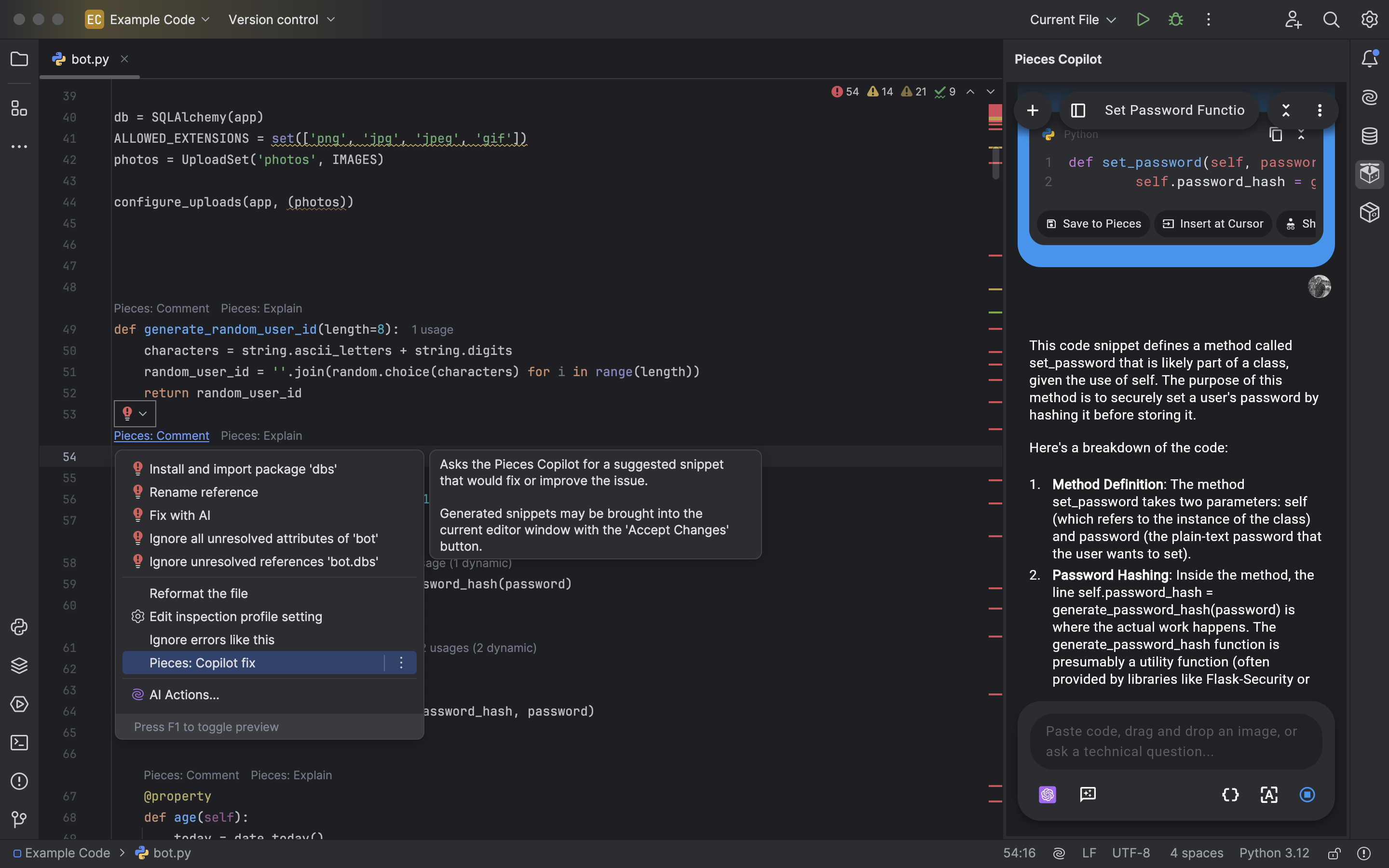Open Database tool window
Screen dimensions: 1389x868
tap(1370, 136)
